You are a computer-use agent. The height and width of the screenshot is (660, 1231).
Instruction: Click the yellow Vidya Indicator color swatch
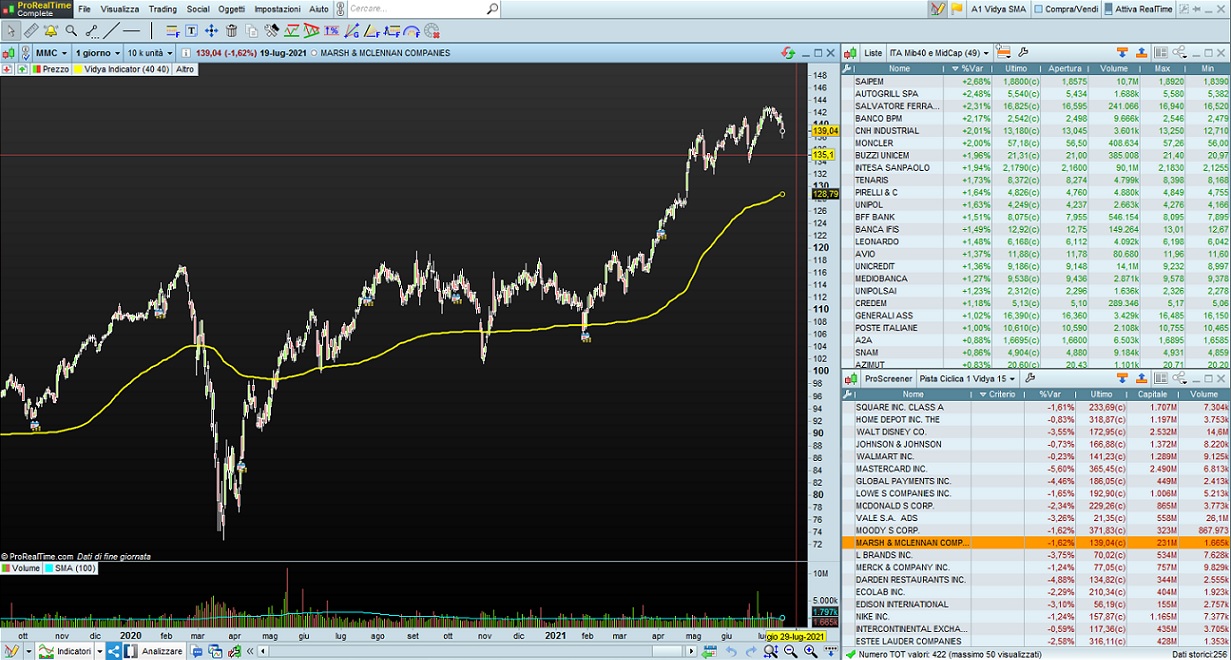[x=78, y=69]
